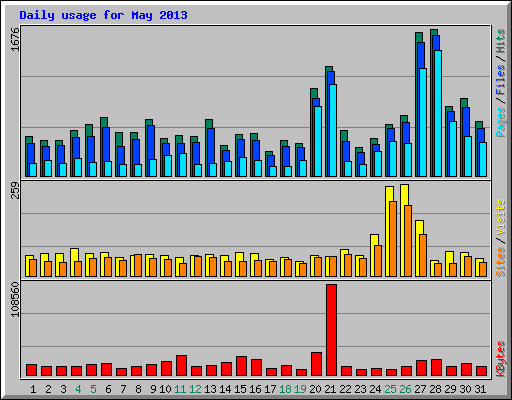Select the Visits legend label

(x=500, y=218)
